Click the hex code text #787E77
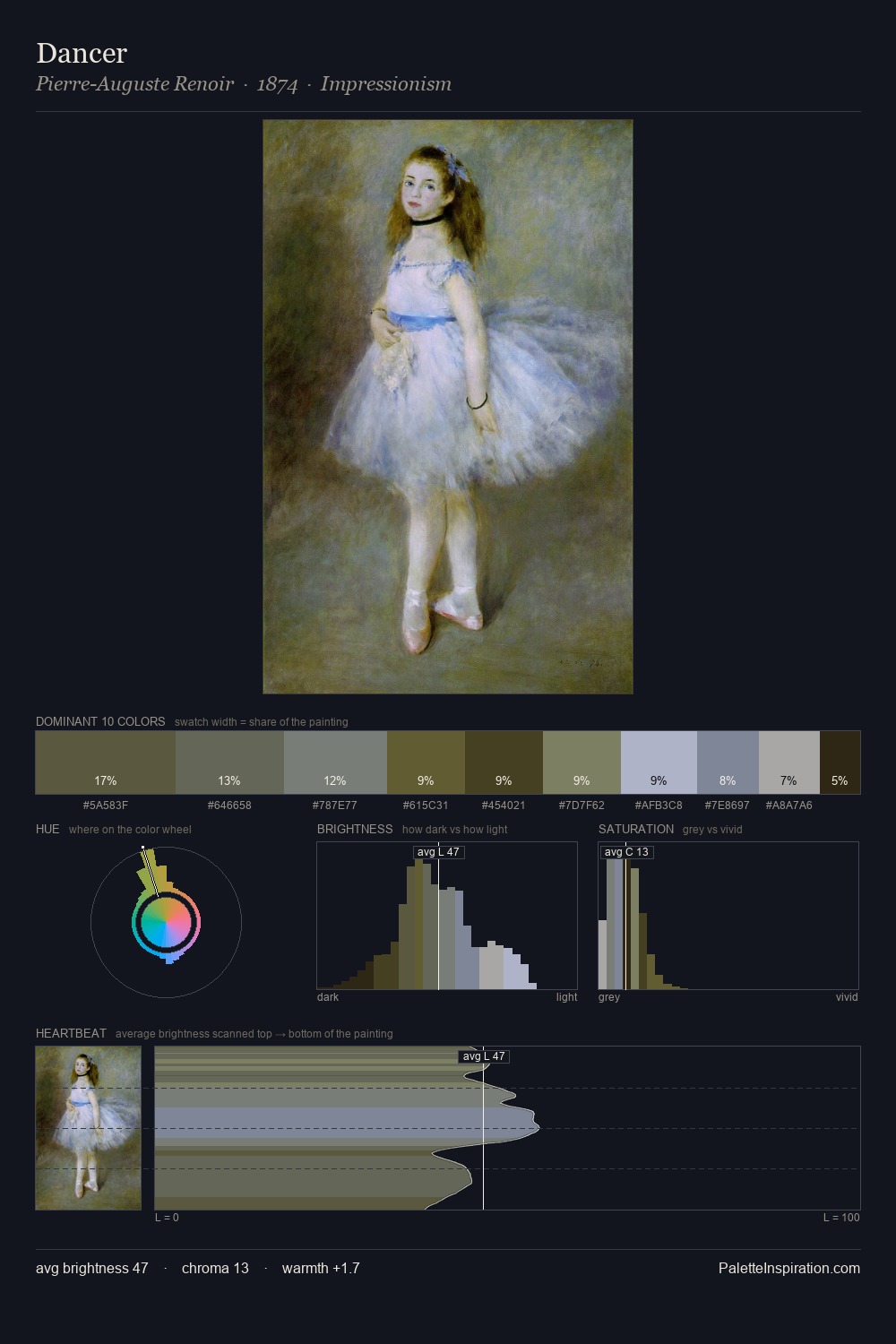This screenshot has height=1344, width=896. pos(335,806)
